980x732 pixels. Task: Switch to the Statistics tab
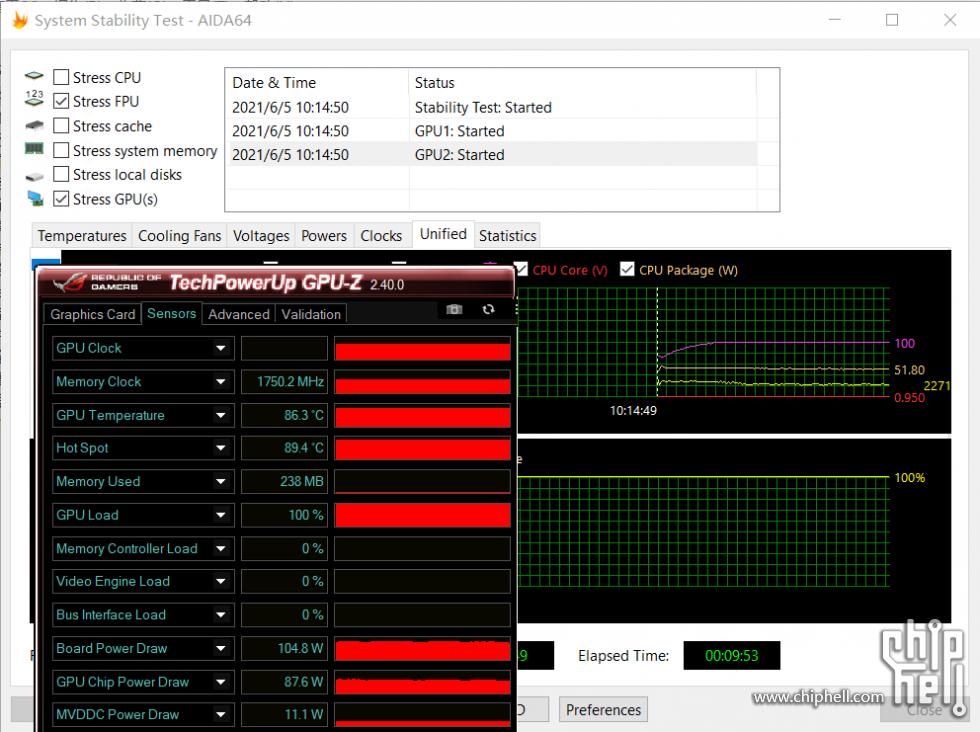pyautogui.click(x=507, y=235)
